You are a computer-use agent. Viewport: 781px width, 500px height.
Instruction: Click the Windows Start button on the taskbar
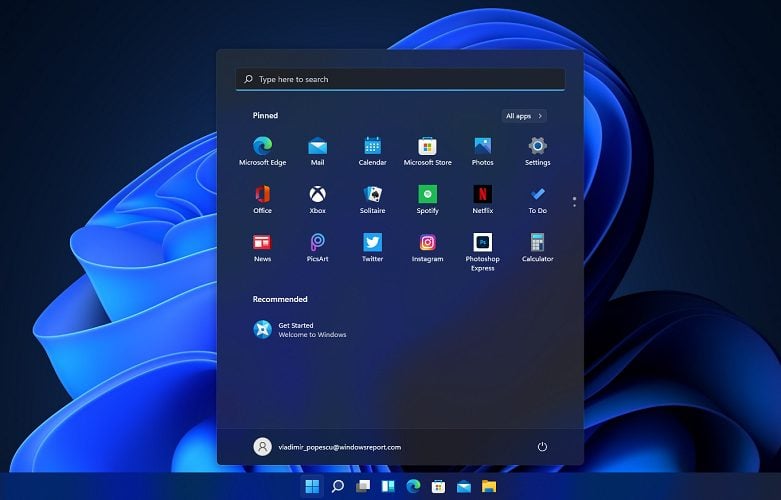click(312, 486)
